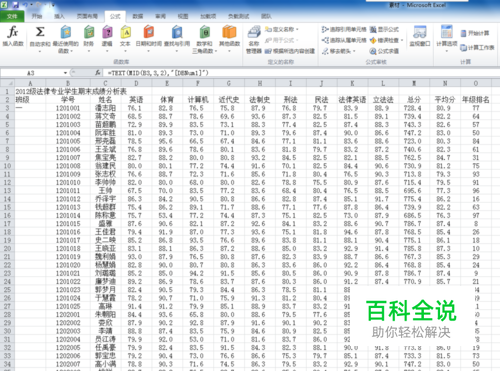The width and height of the screenshot is (500, 371).
Task: Expand the Name Box dropdown arrow
Action: coord(65,73)
